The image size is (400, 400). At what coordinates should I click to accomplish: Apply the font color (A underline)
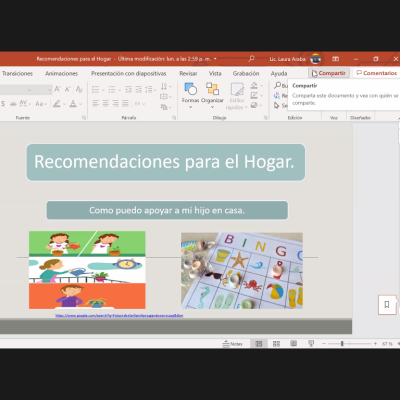click(73, 104)
